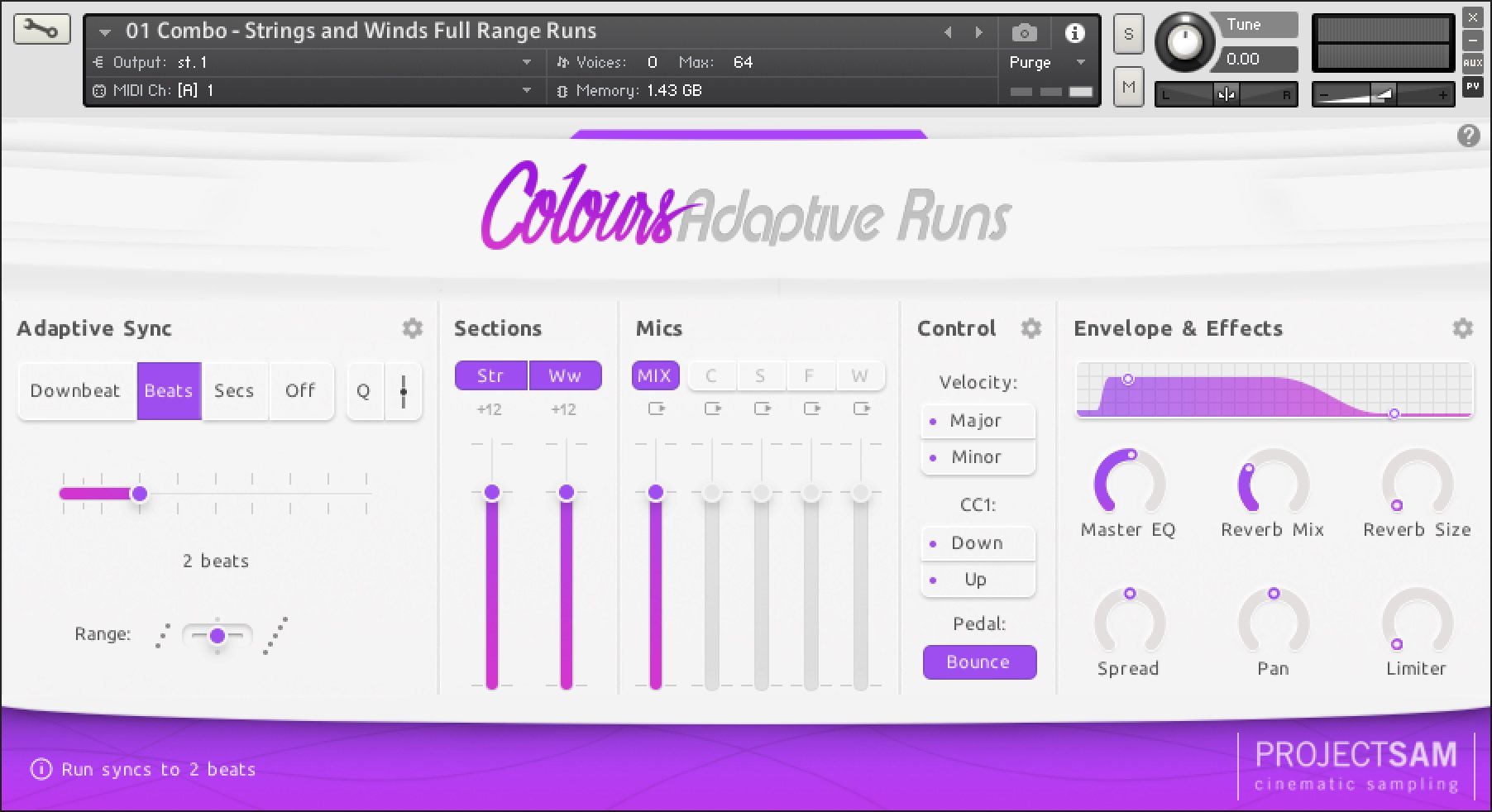This screenshot has height=812, width=1492.
Task: Toggle the Q quantize button
Action: 364,391
